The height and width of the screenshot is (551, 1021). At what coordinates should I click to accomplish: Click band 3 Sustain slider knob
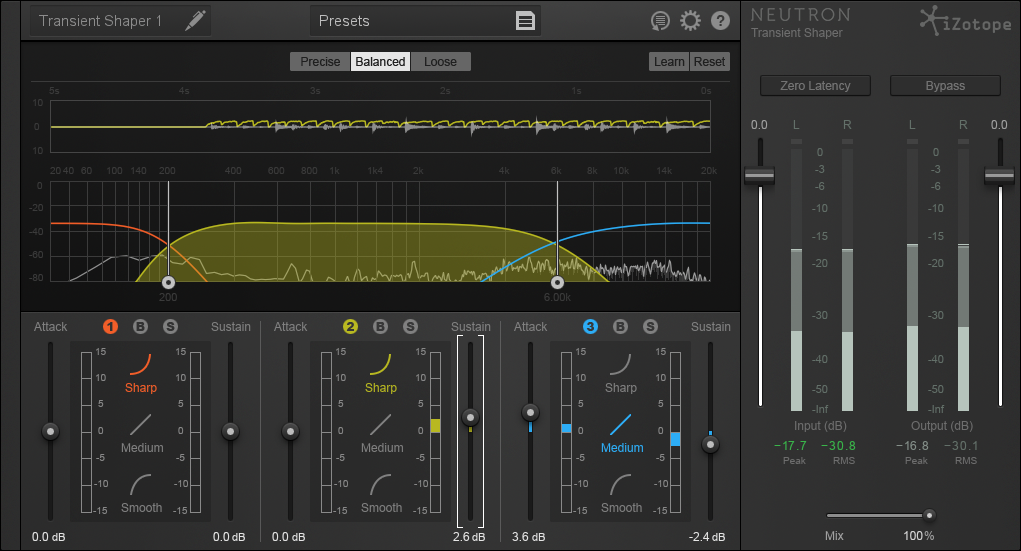coord(710,444)
